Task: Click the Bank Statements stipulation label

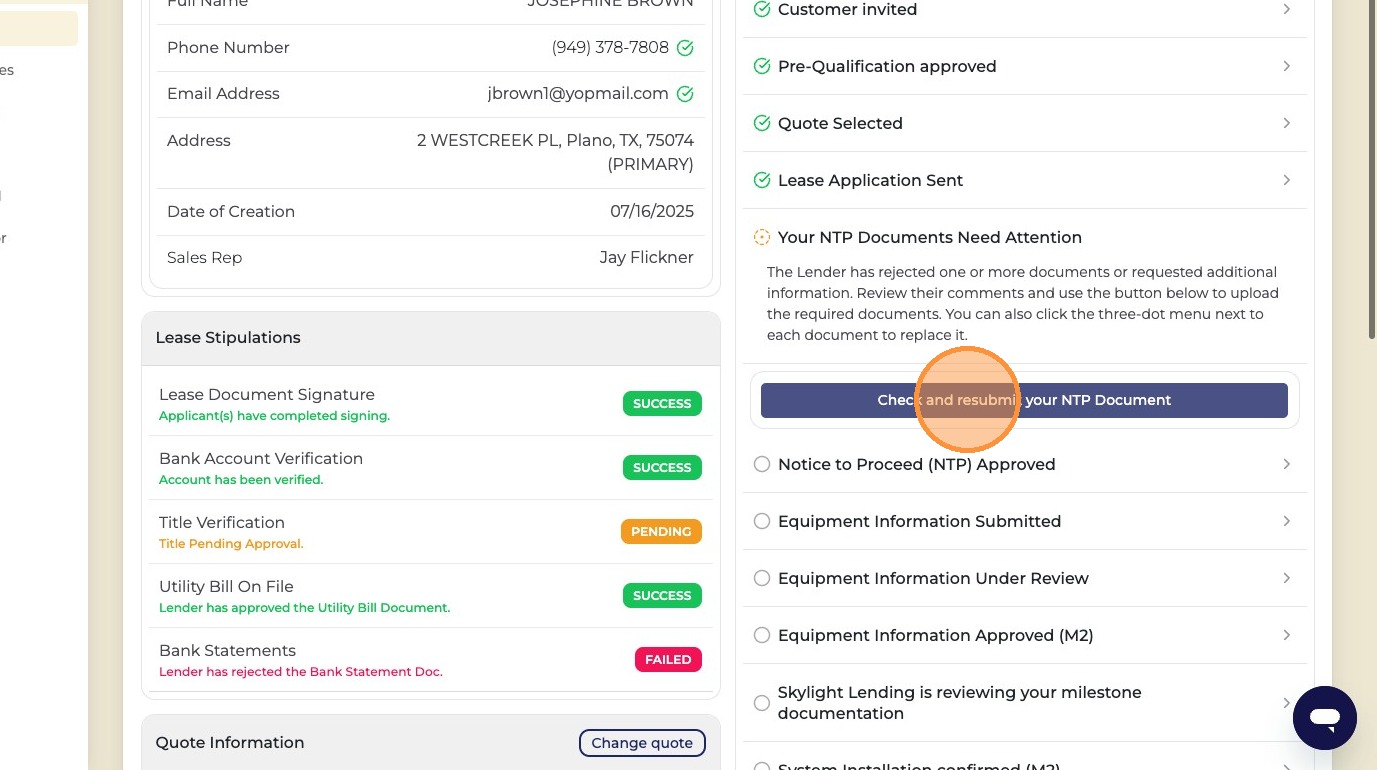Action: click(227, 651)
